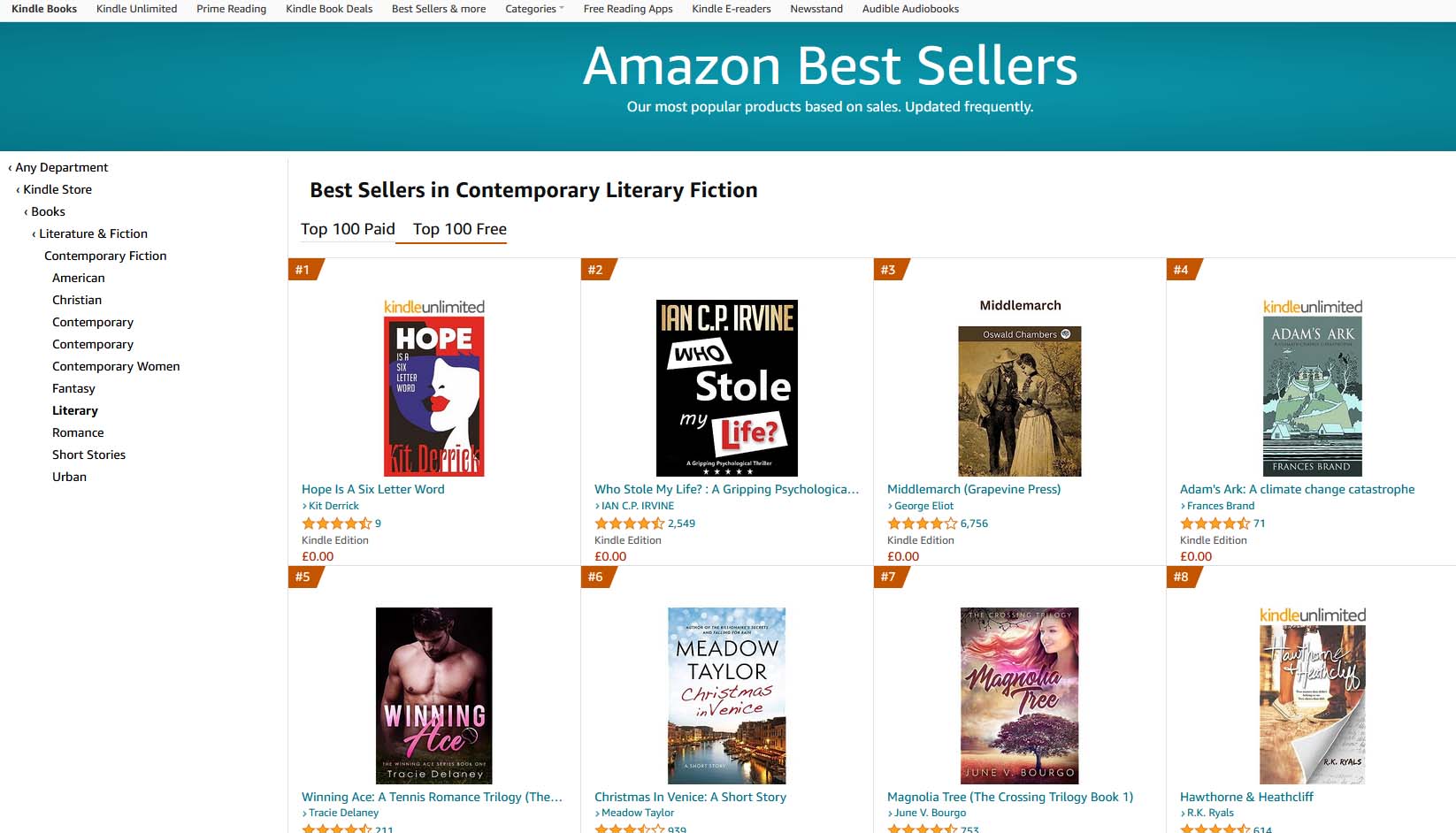Open the Winning Ace cover image
The height and width of the screenshot is (833, 1456).
pyautogui.click(x=433, y=695)
